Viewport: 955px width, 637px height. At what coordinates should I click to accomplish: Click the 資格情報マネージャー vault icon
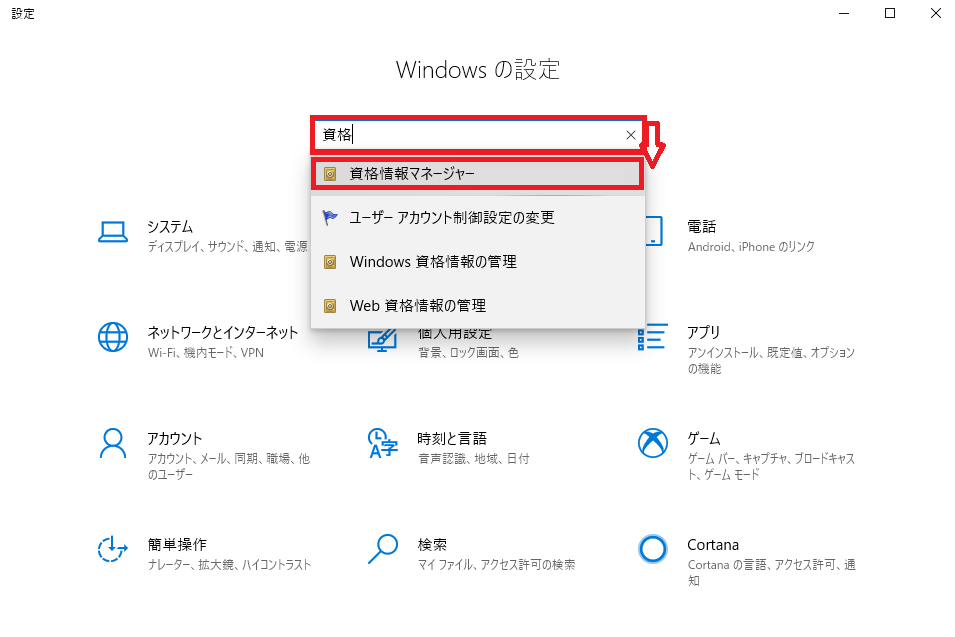(x=330, y=174)
